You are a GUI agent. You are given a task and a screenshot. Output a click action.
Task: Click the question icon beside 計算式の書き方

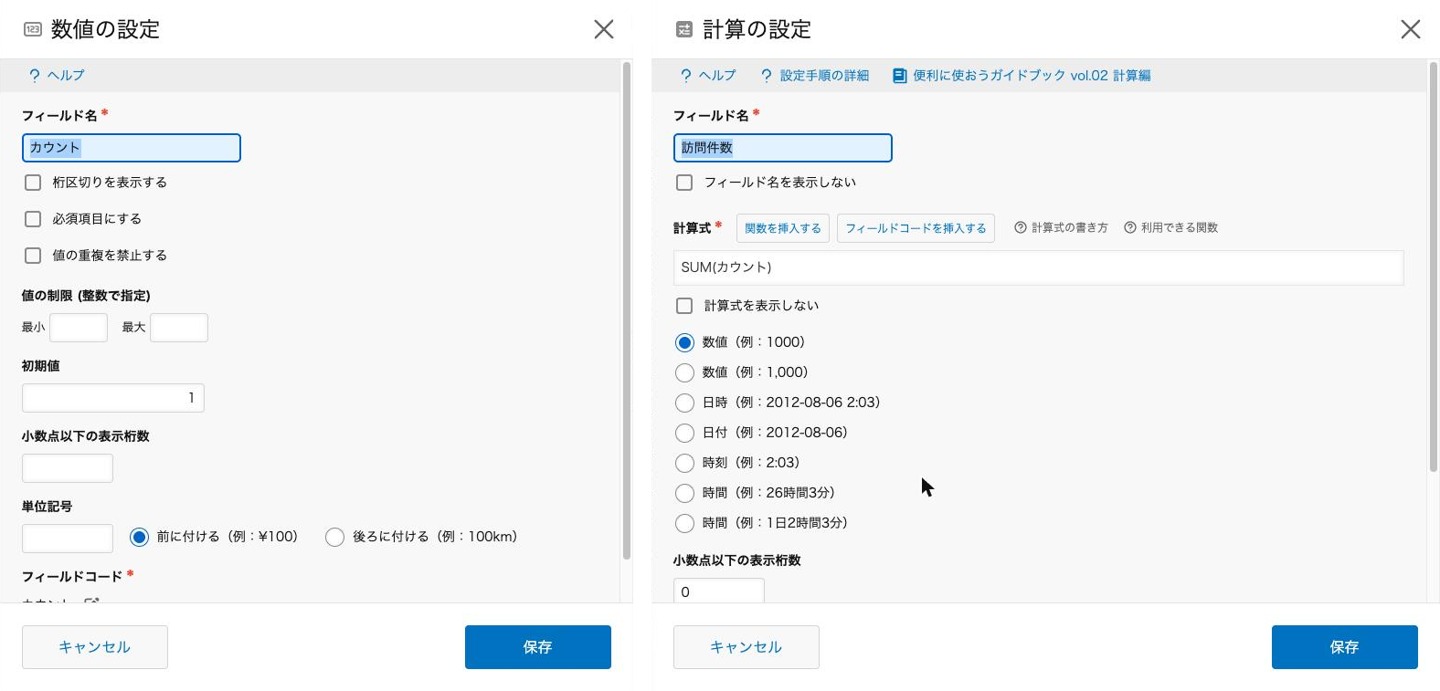(x=1021, y=228)
